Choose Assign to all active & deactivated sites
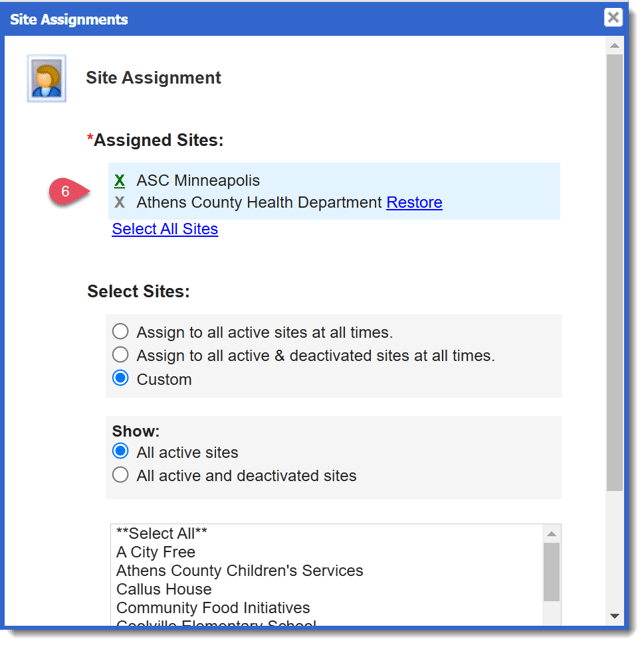 point(121,355)
